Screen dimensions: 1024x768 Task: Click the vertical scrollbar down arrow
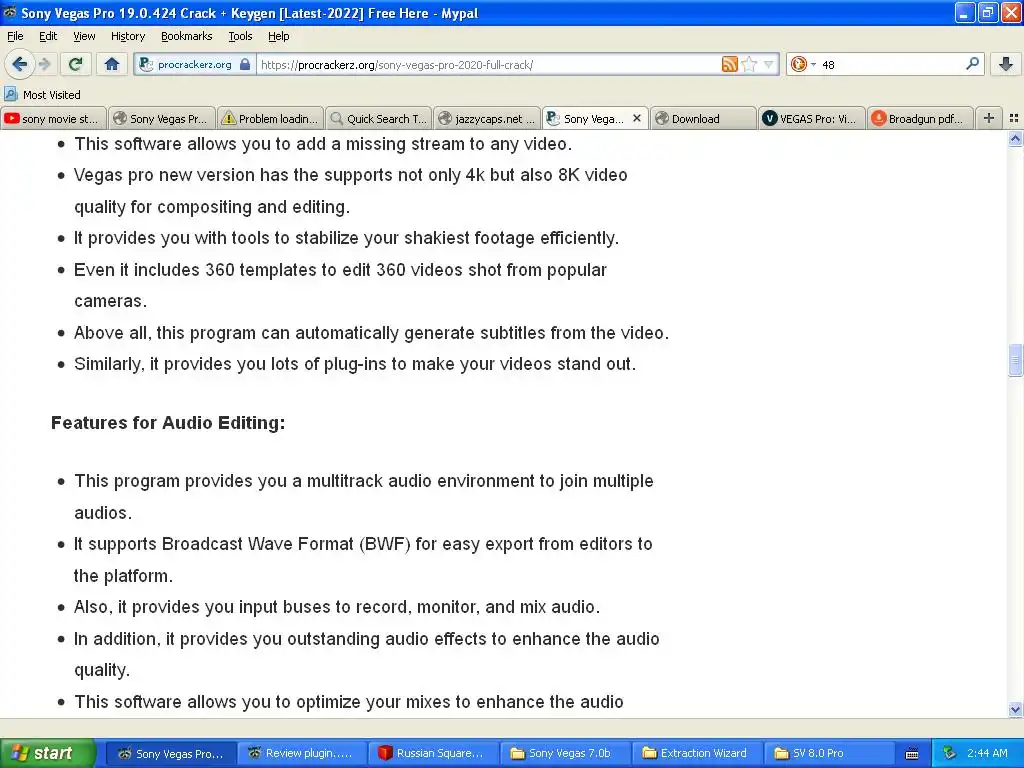pyautogui.click(x=1015, y=709)
